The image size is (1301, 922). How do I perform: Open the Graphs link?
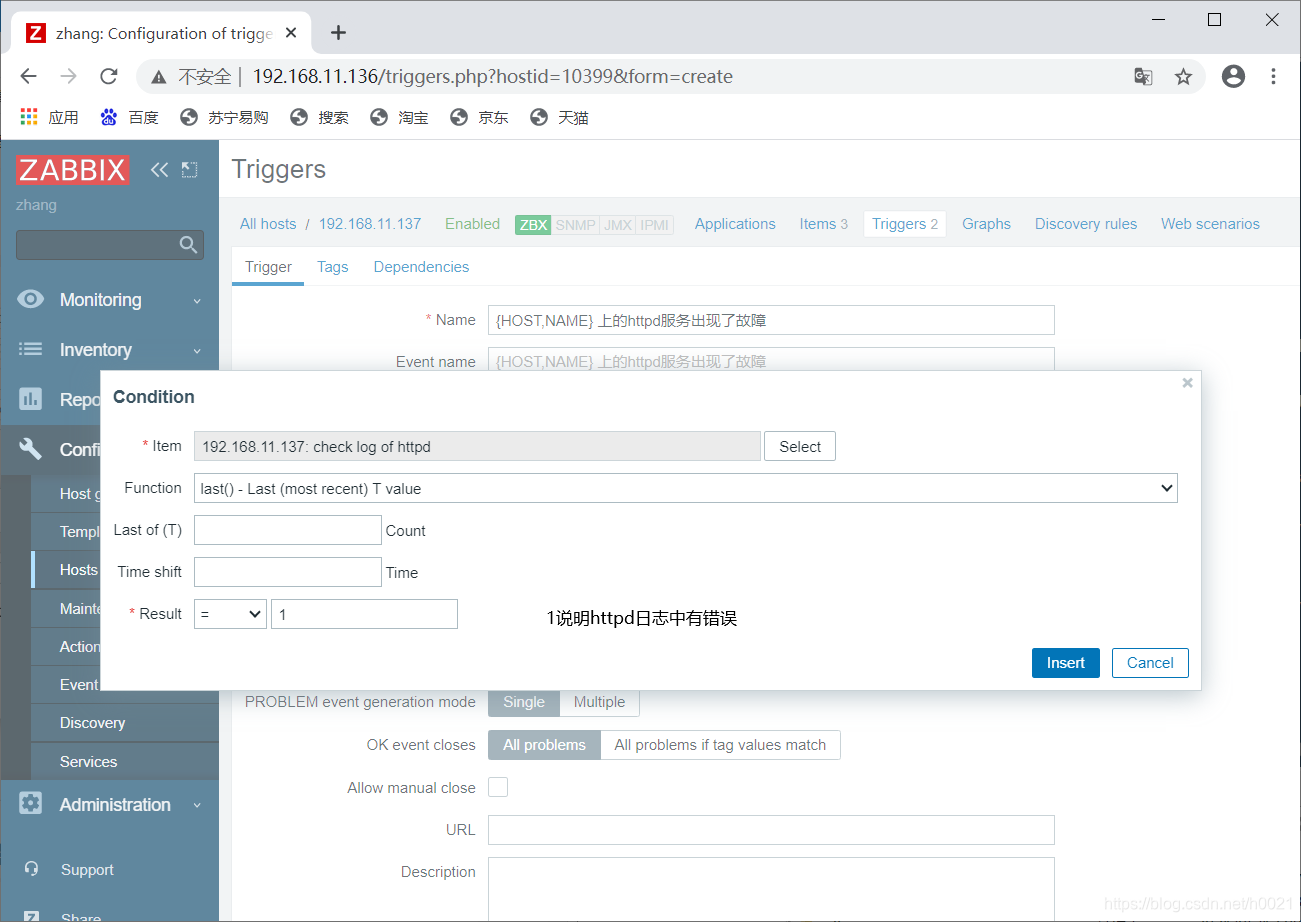(986, 224)
